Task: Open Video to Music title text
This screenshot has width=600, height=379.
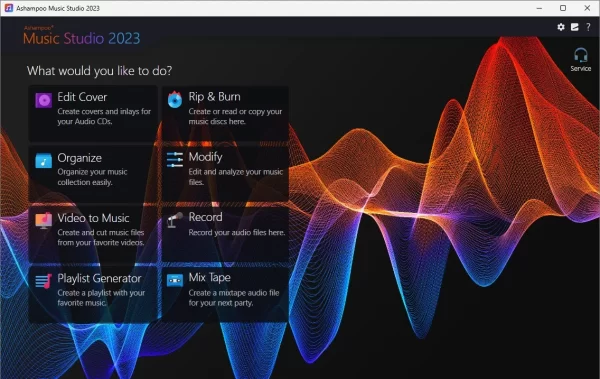Action: tap(93, 218)
